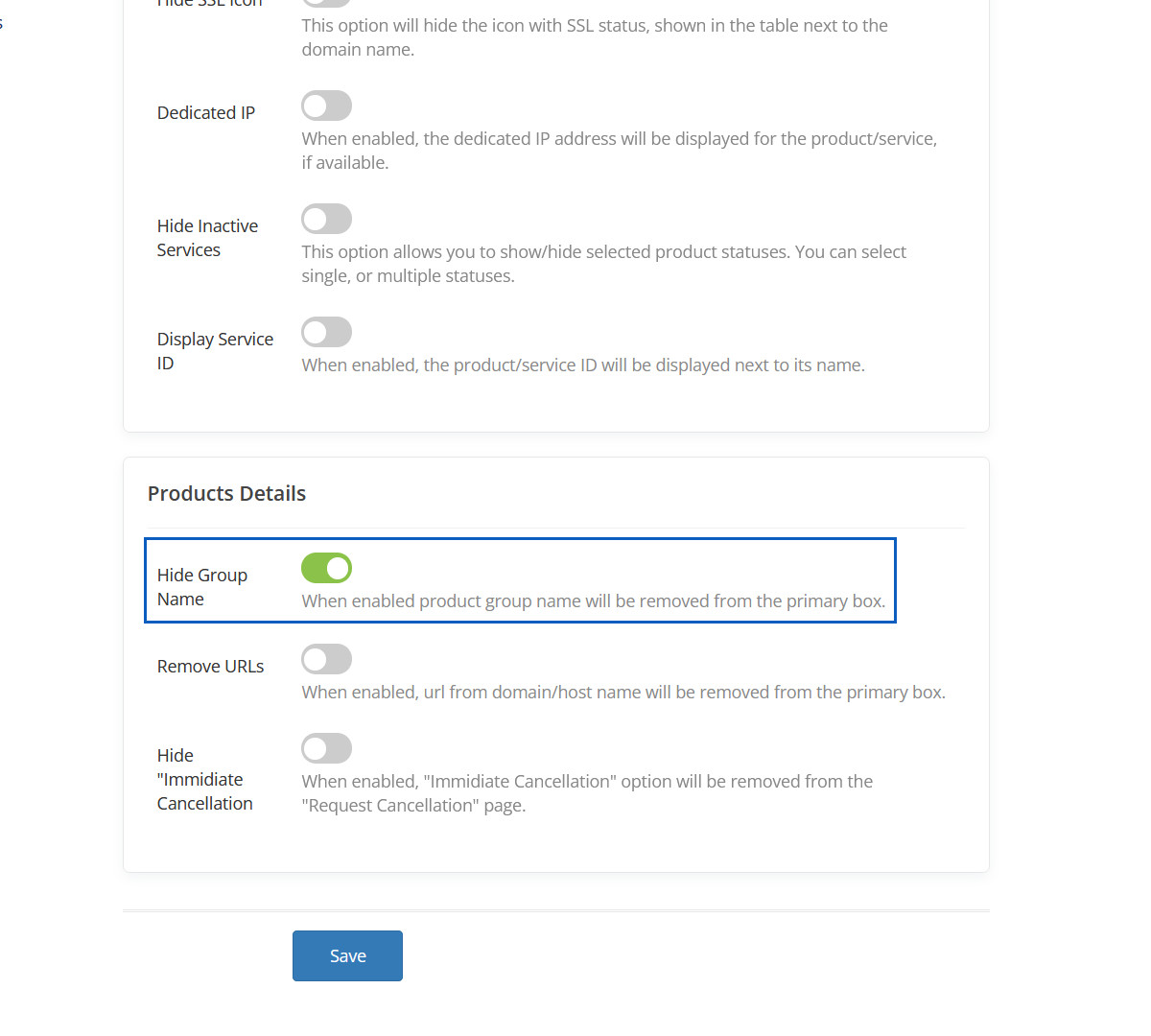
Task: Click the Hide Group Name label
Action: tap(201, 587)
